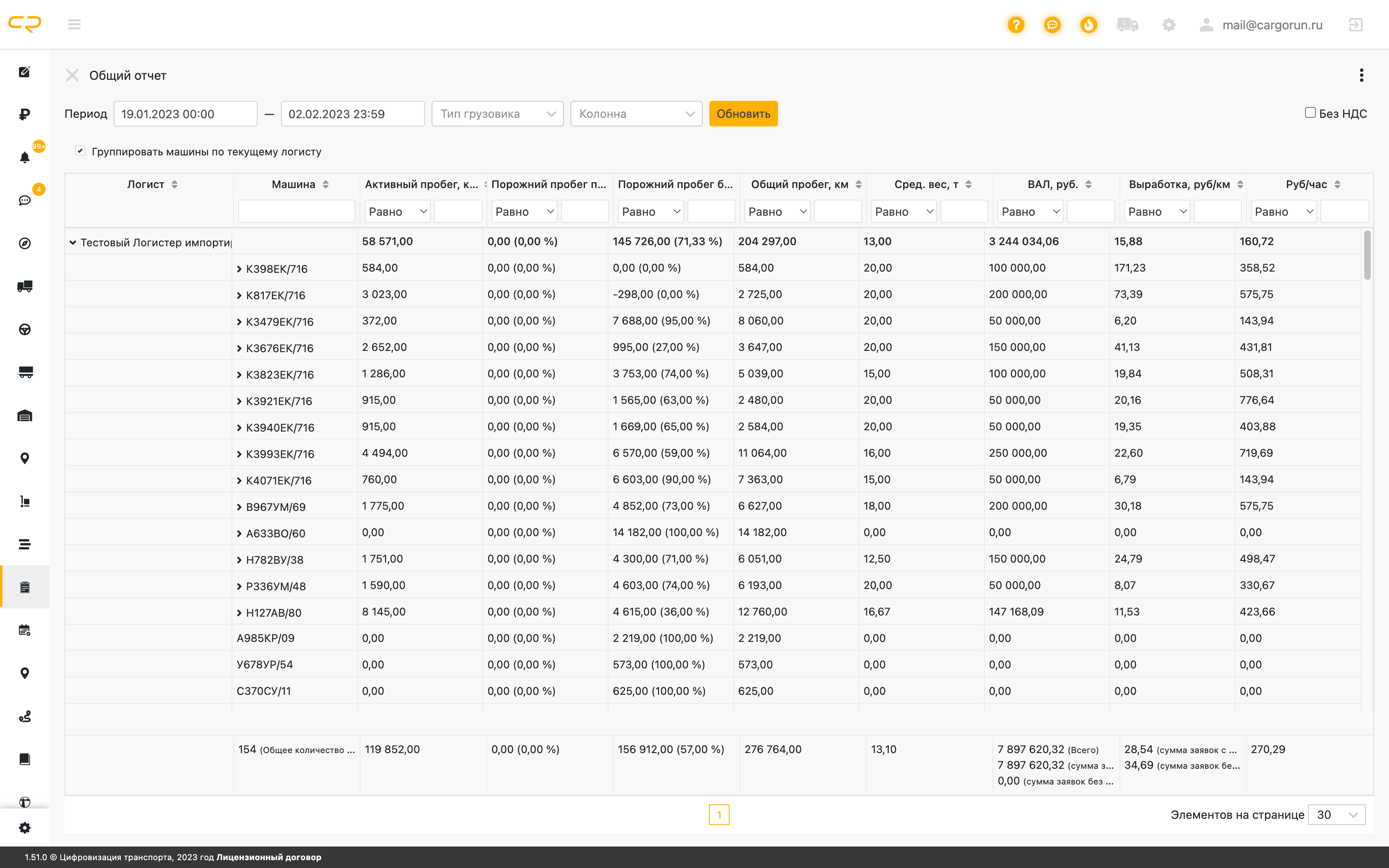Open the Колонна dropdown
The image size is (1389, 868).
click(636, 114)
